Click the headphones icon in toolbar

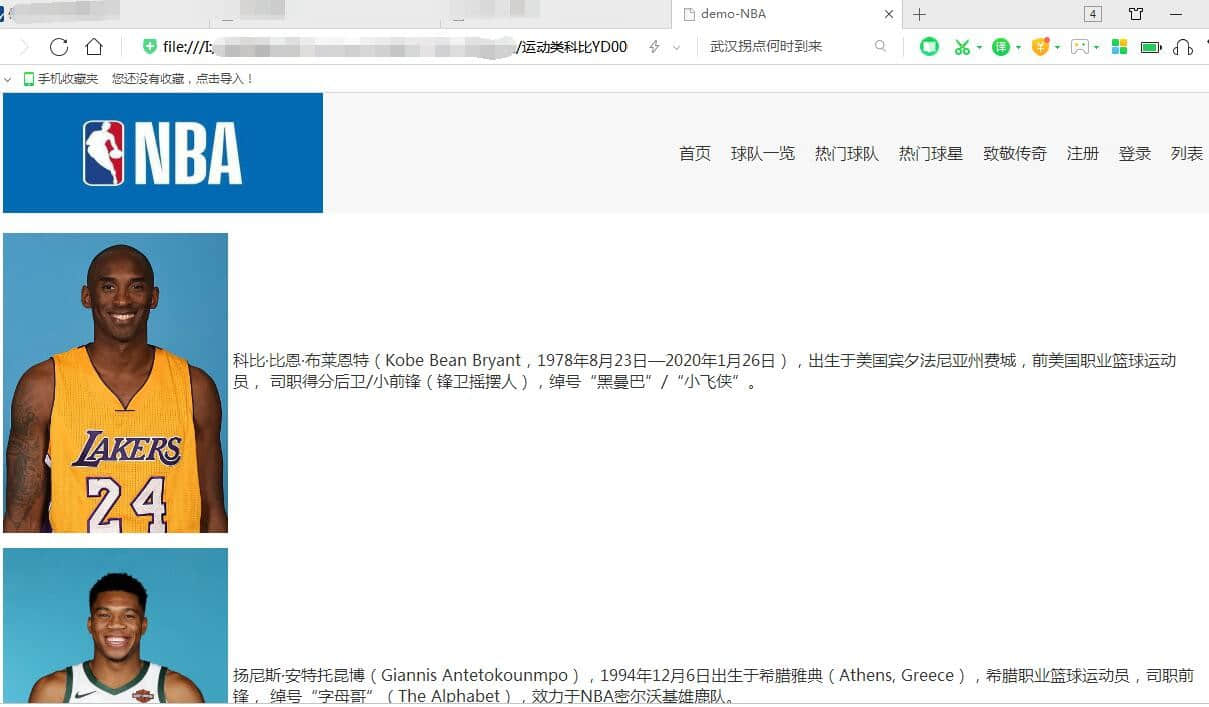(1183, 47)
